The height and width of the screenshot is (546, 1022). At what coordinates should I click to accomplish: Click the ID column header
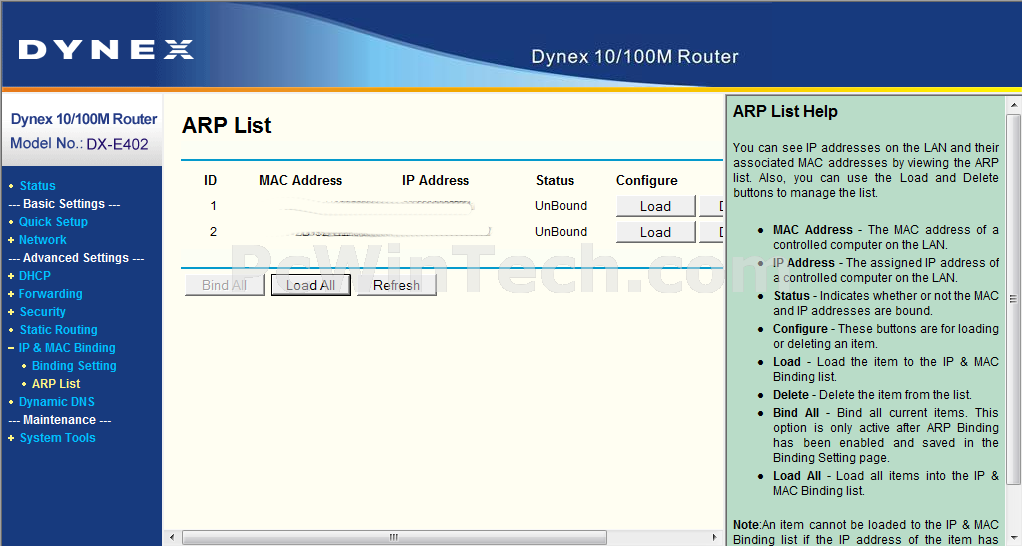[210, 180]
